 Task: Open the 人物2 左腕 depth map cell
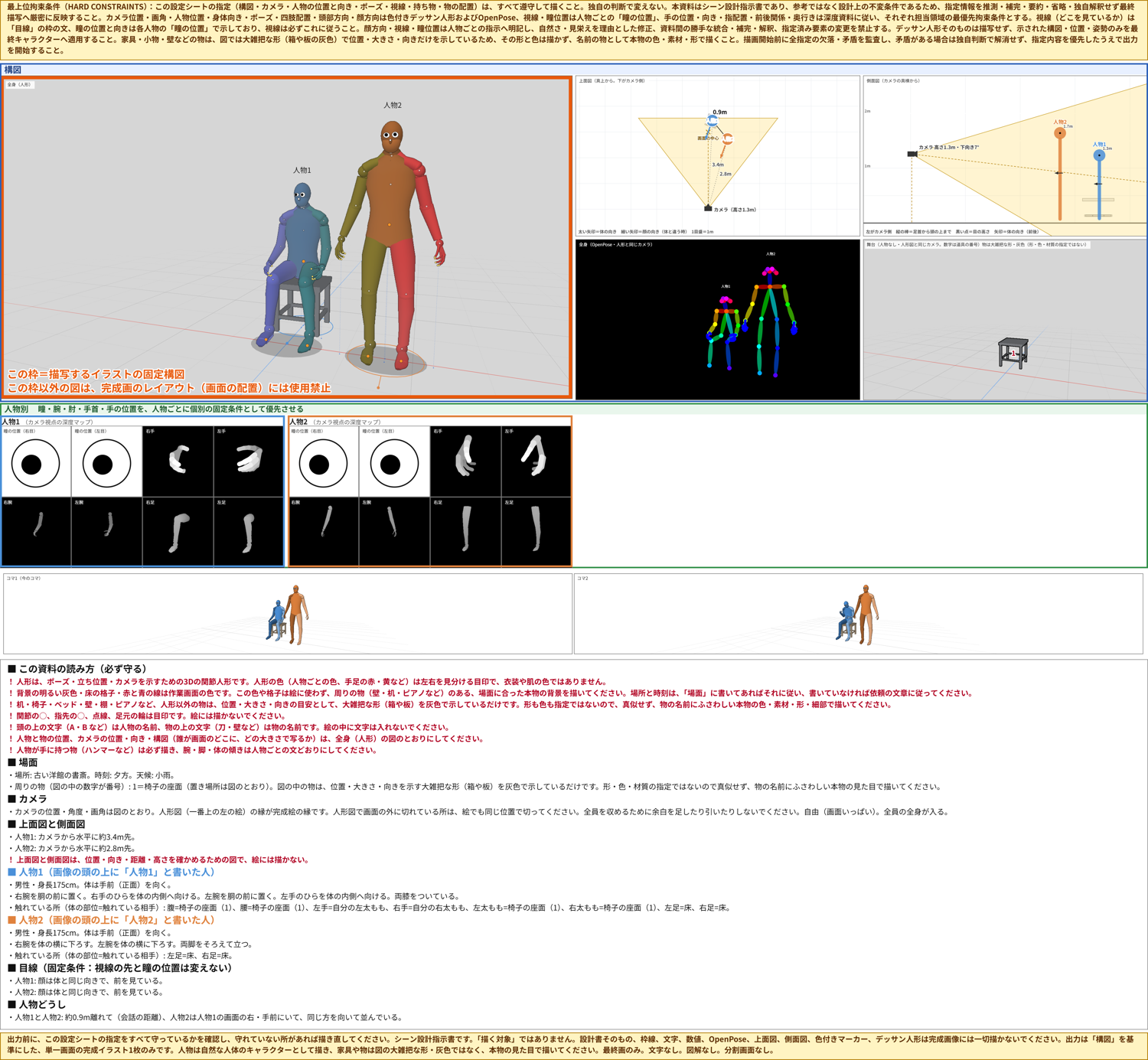(x=394, y=532)
